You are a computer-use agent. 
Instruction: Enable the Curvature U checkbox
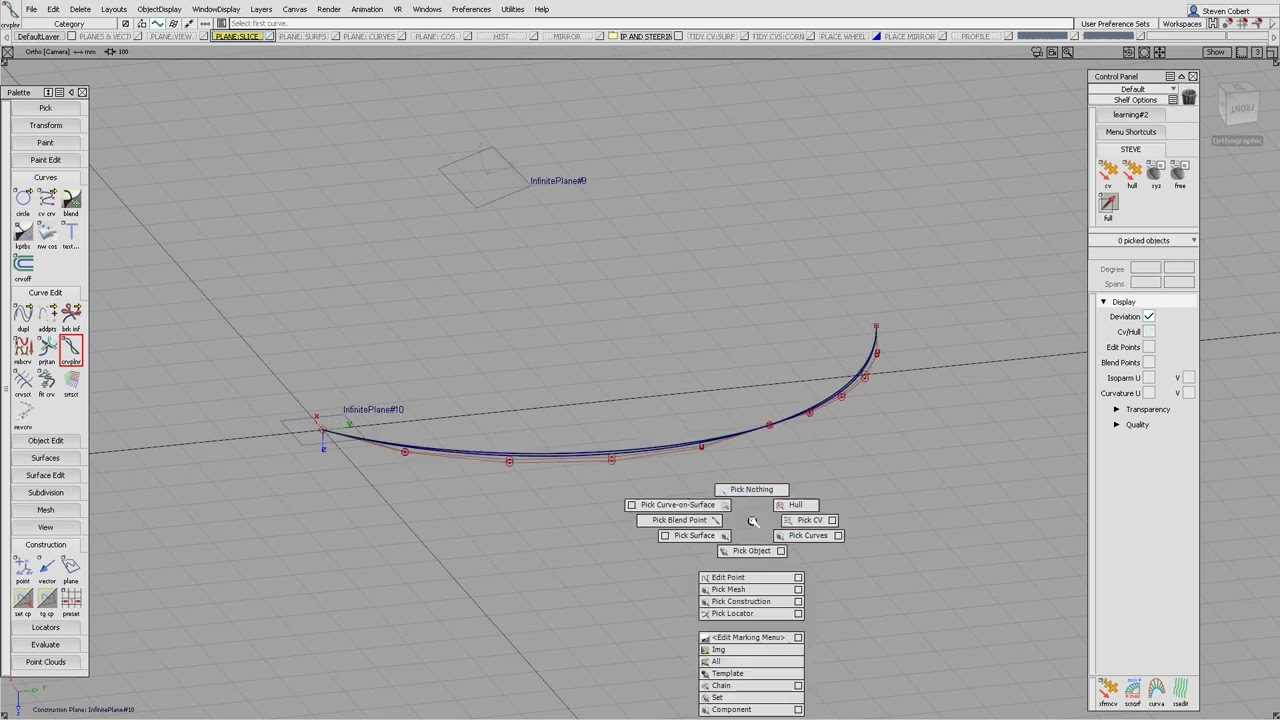(x=1149, y=393)
